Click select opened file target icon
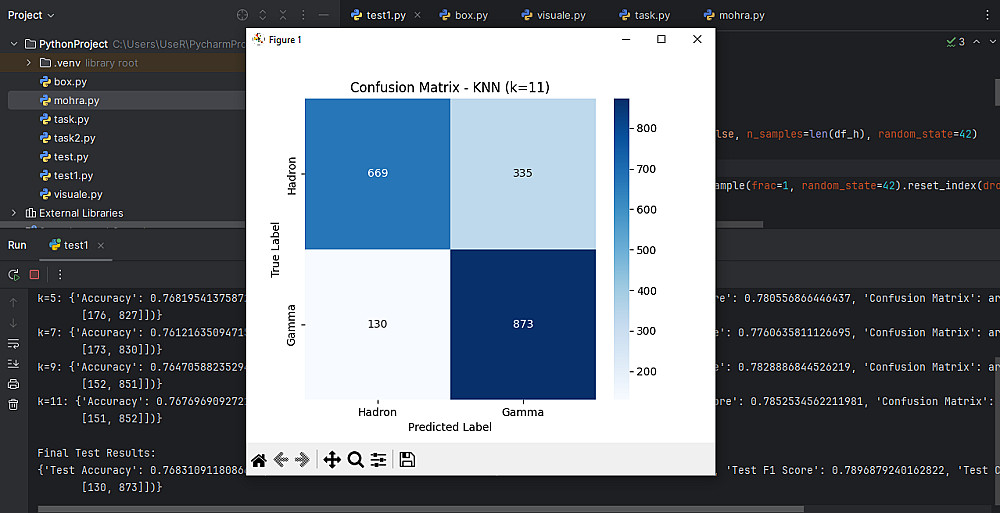The height and width of the screenshot is (513, 1000). (x=242, y=15)
